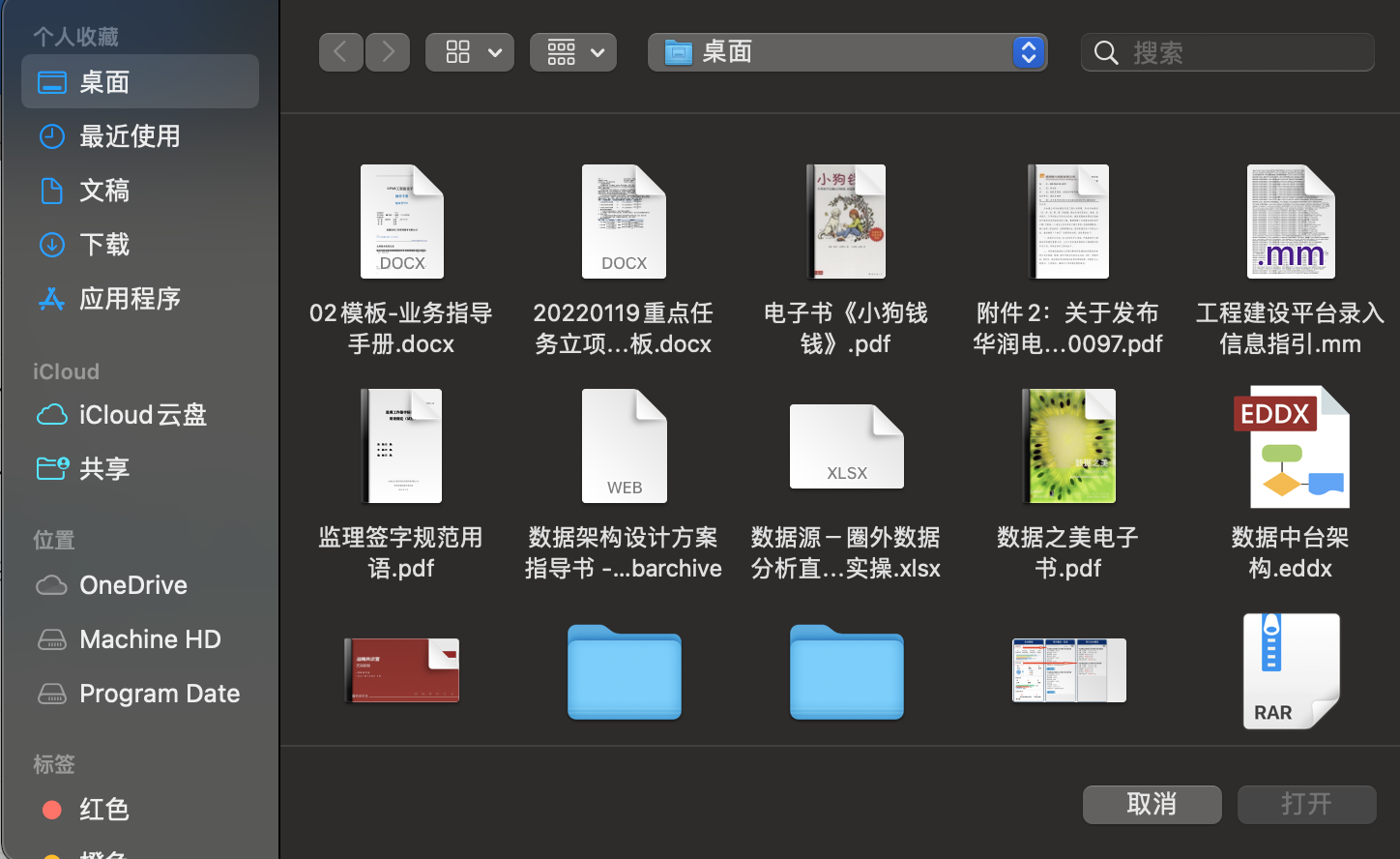Select the 数据中台架构.eddx file icon
1400x859 pixels.
point(1291,447)
